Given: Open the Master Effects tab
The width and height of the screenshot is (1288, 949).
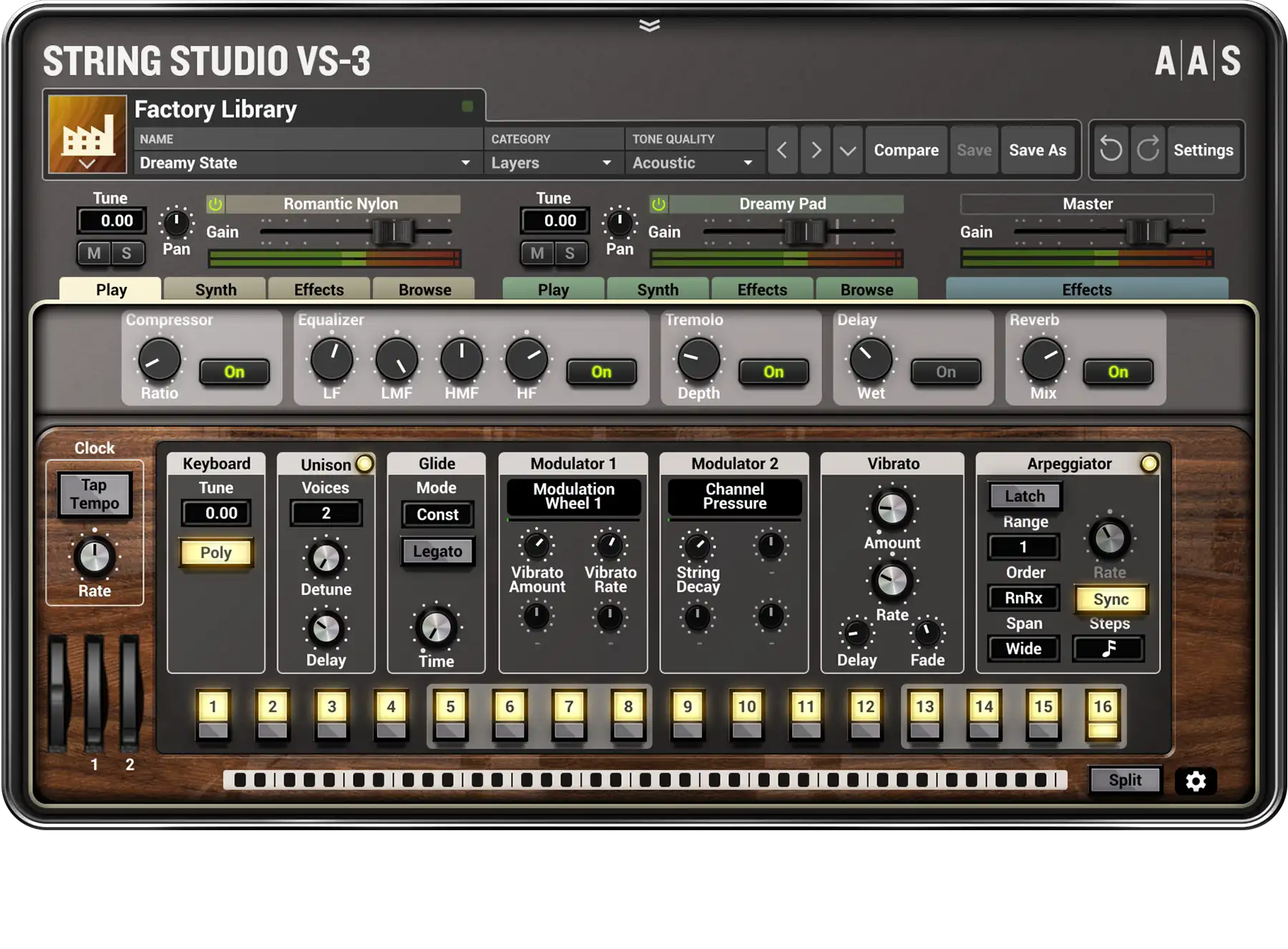Looking at the screenshot, I should point(1086,290).
